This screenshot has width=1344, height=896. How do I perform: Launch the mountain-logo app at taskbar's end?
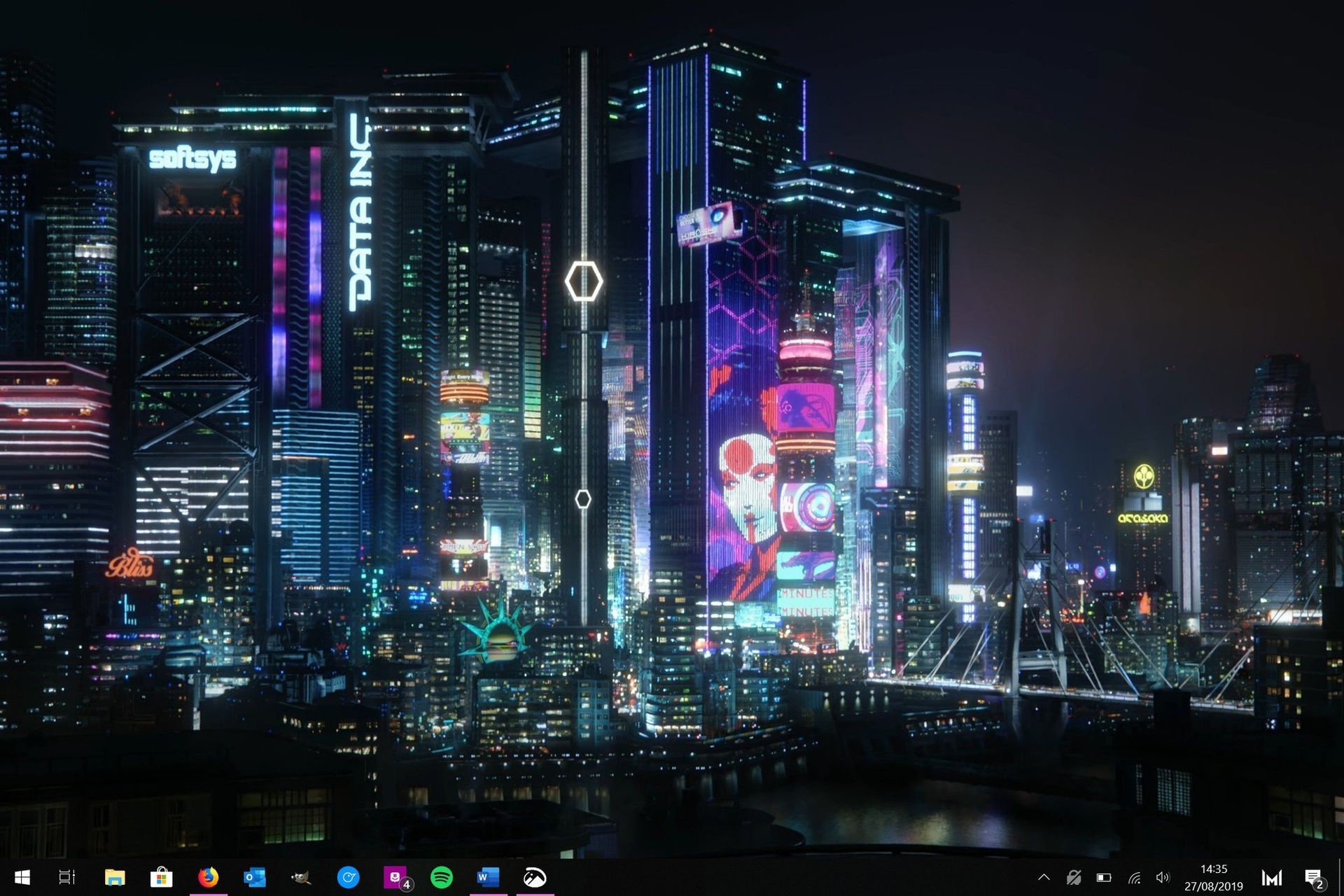click(535, 876)
